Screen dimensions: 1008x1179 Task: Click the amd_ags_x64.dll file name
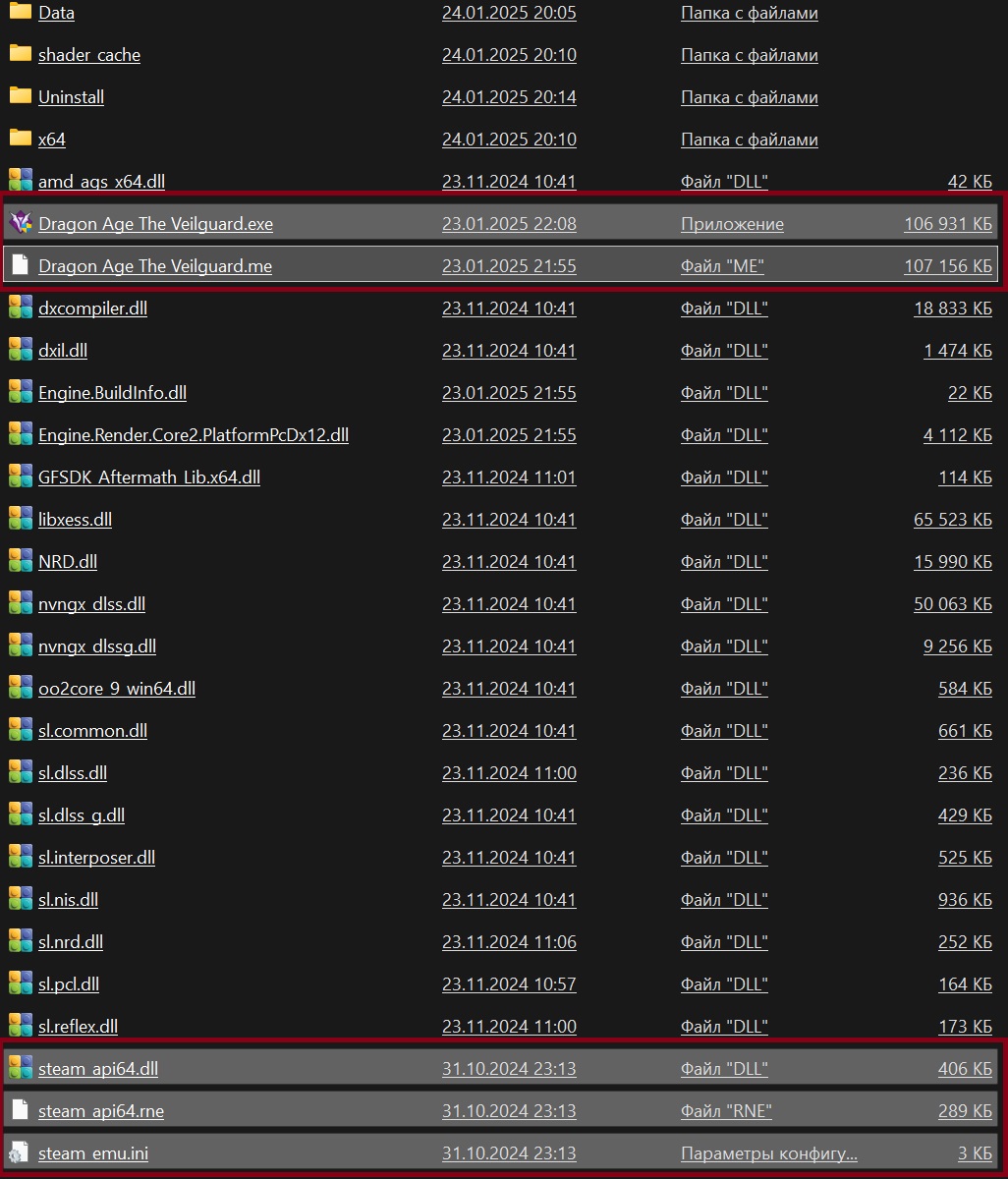coord(101,182)
